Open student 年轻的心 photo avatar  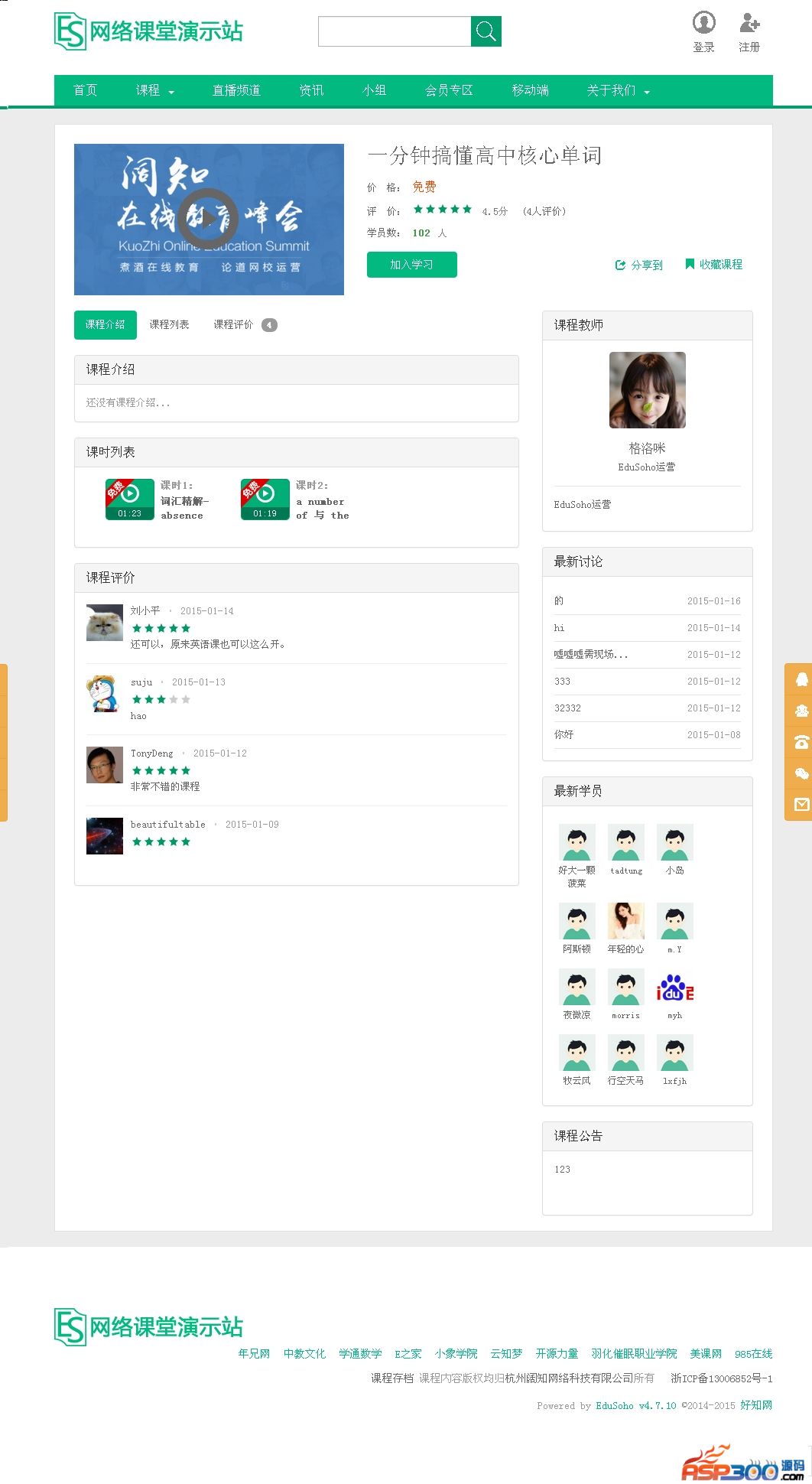[626, 921]
